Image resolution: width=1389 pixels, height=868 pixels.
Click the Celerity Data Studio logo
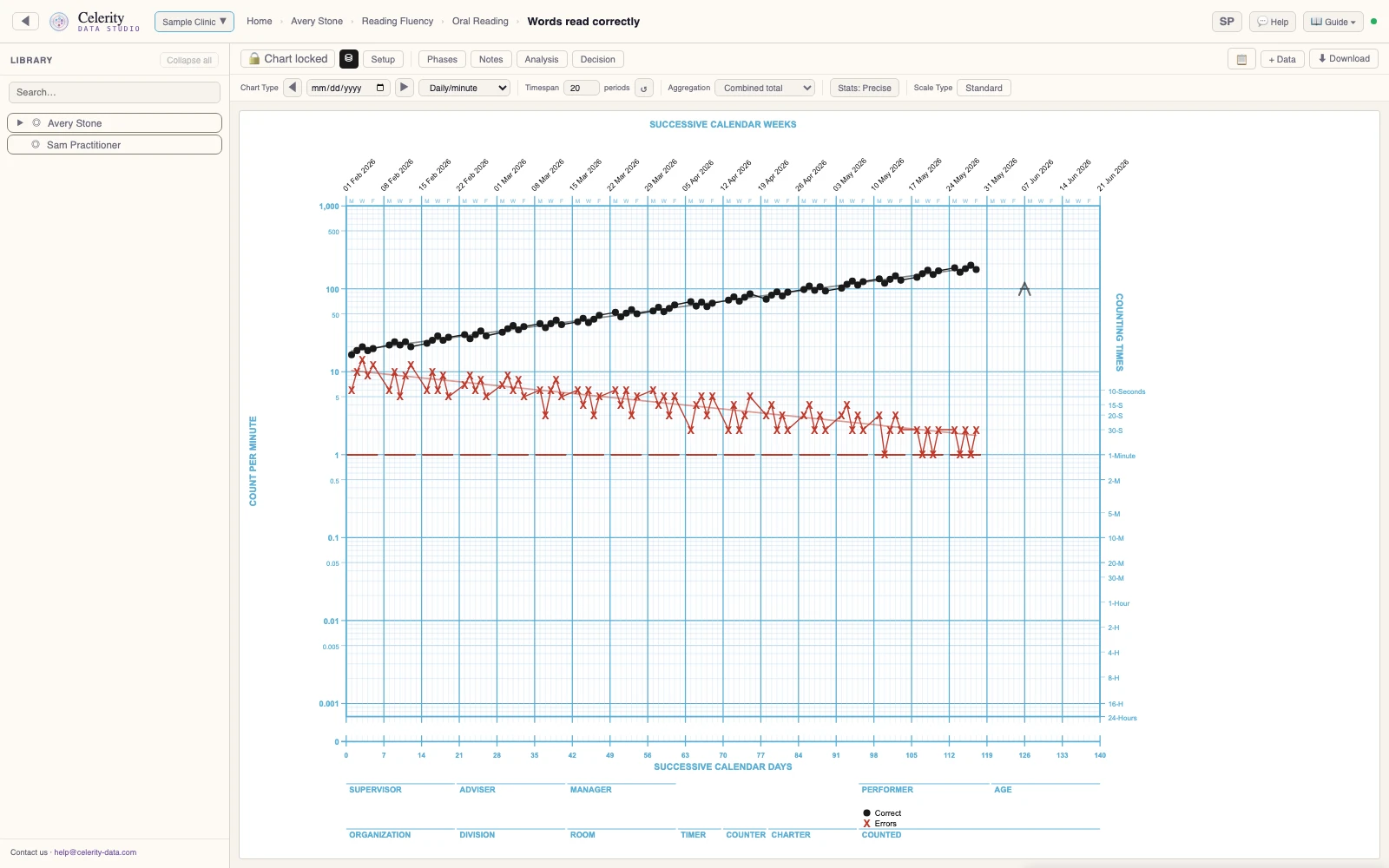(x=95, y=22)
